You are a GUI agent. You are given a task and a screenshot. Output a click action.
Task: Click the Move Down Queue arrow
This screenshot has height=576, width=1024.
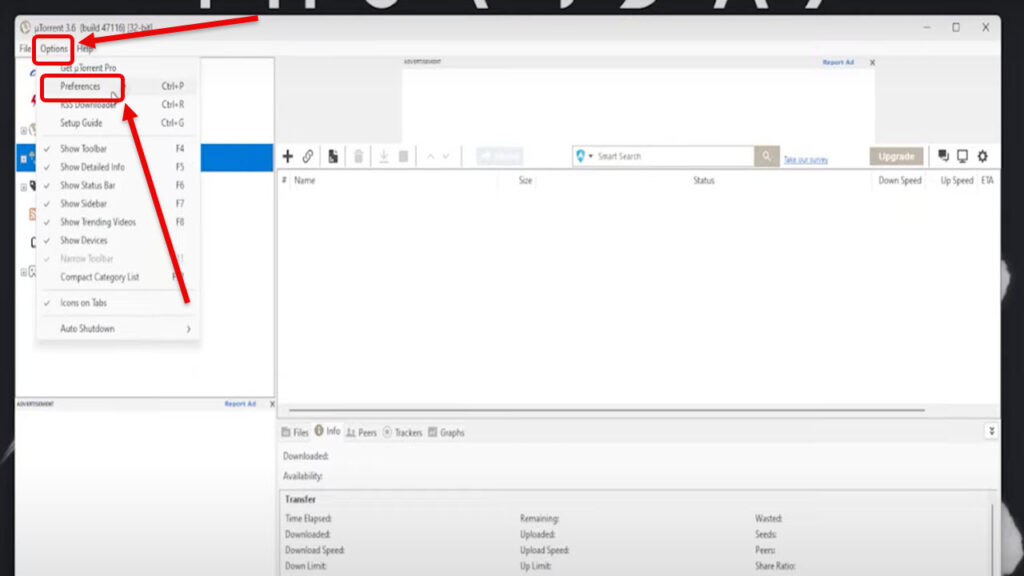(446, 157)
